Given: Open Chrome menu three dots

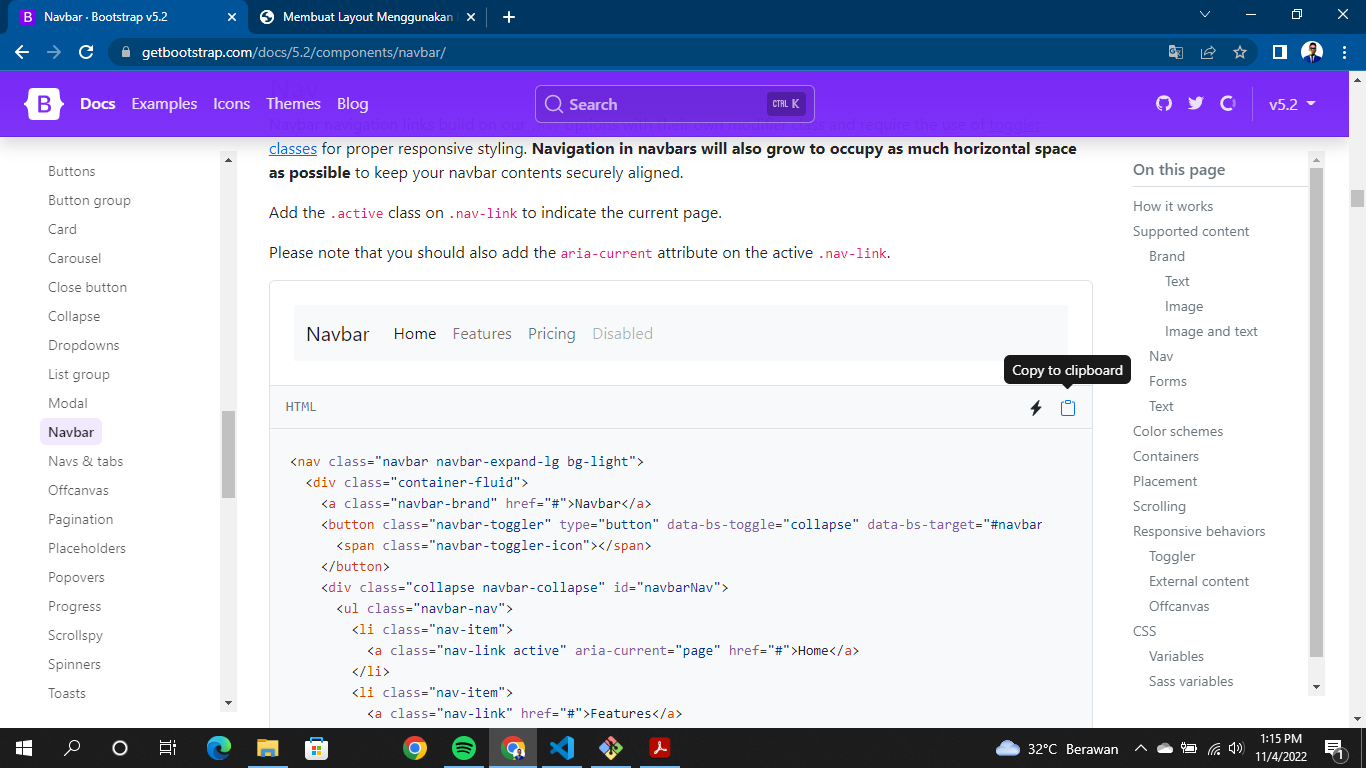Looking at the screenshot, I should (1344, 52).
